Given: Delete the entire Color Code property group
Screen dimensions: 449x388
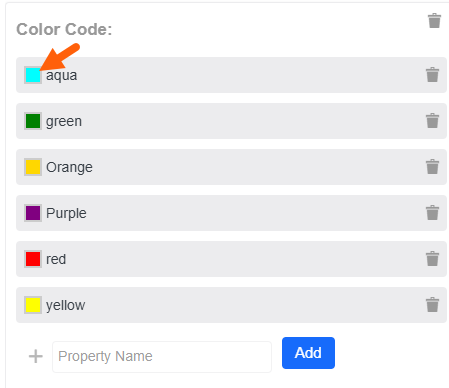Looking at the screenshot, I should (x=434, y=21).
